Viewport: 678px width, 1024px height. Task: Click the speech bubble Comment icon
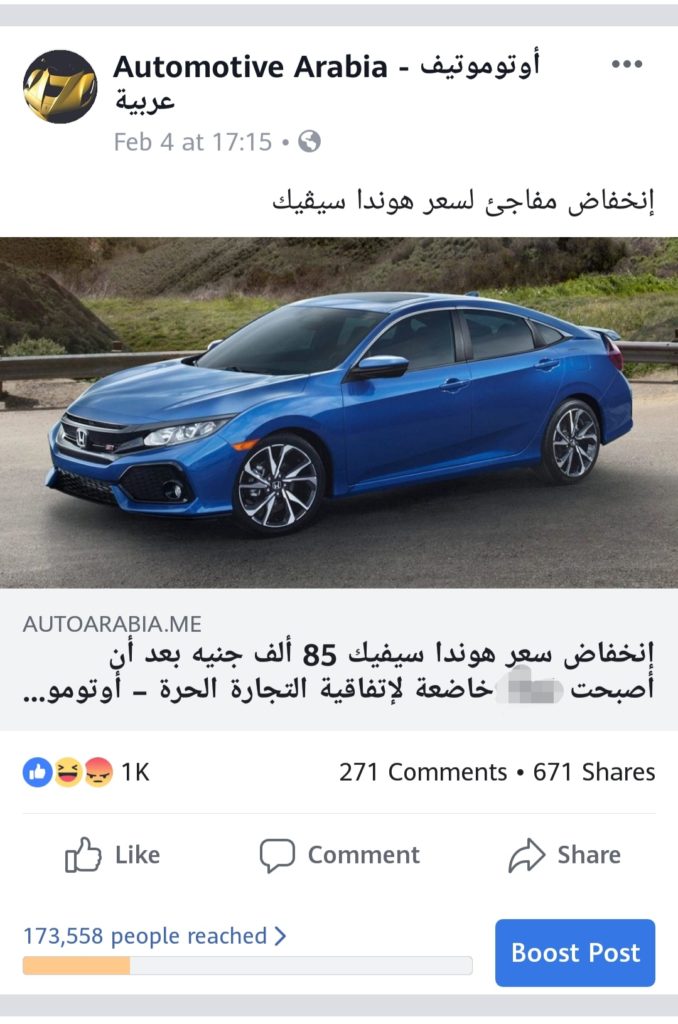[x=277, y=855]
